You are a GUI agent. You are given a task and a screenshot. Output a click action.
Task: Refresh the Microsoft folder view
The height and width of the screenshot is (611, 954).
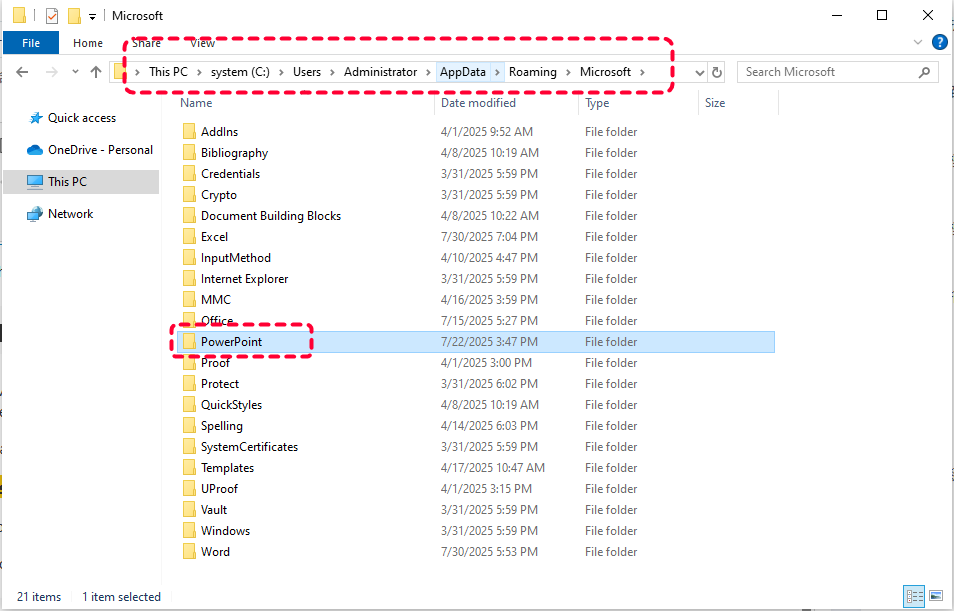717,72
